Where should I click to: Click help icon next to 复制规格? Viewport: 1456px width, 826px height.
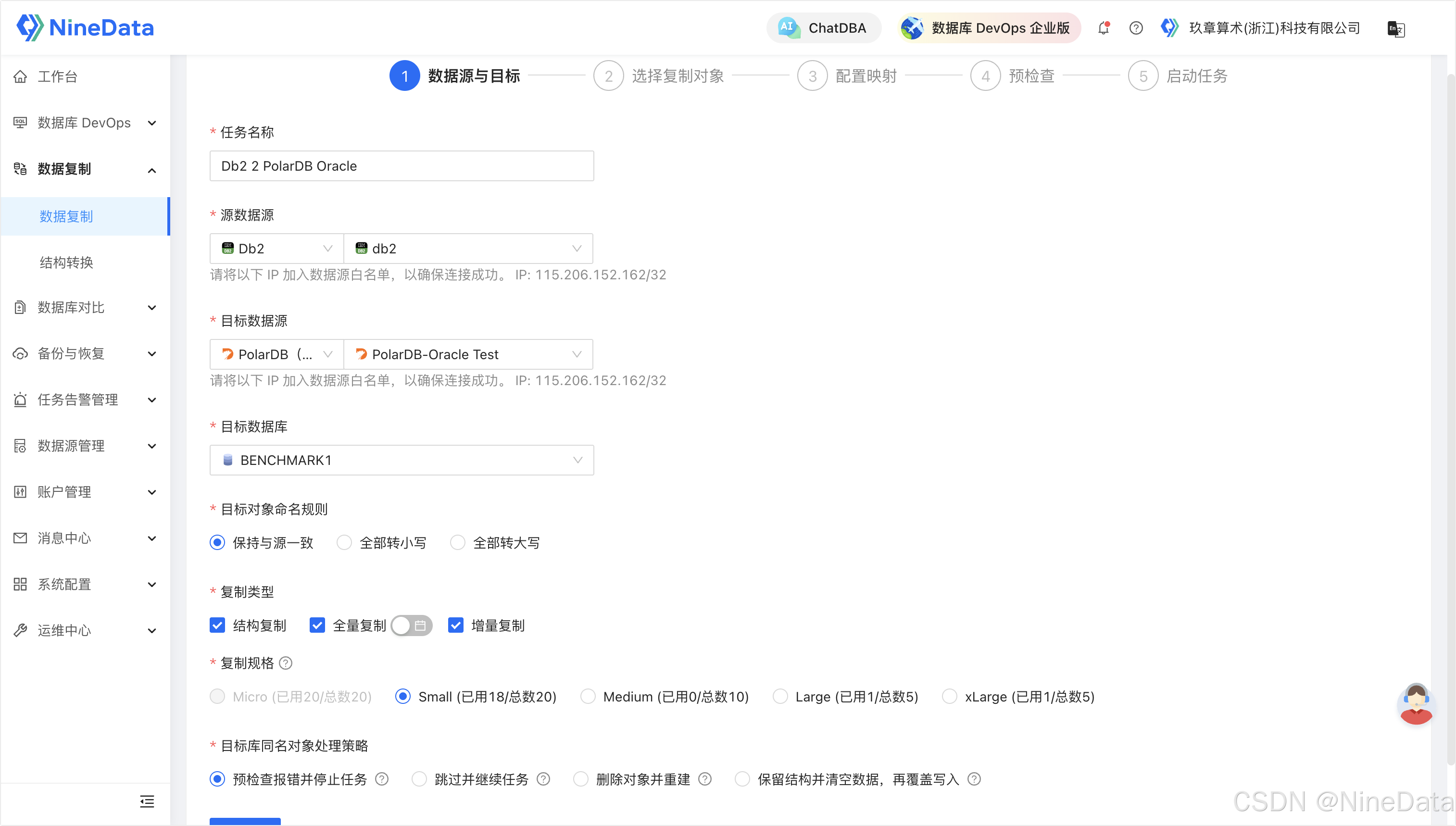(x=286, y=663)
